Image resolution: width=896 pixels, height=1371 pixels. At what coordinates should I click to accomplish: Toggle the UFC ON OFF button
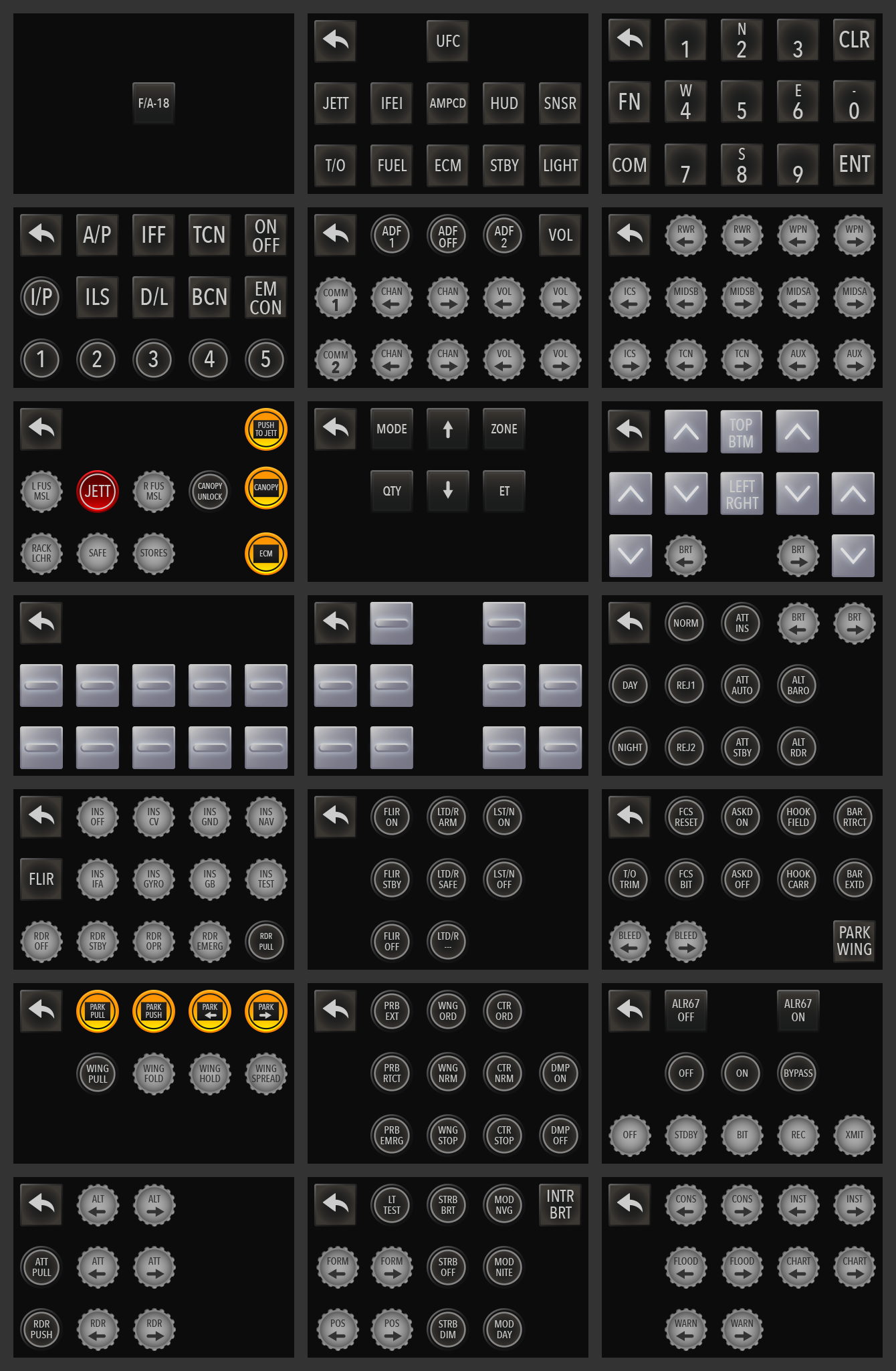coord(265,235)
